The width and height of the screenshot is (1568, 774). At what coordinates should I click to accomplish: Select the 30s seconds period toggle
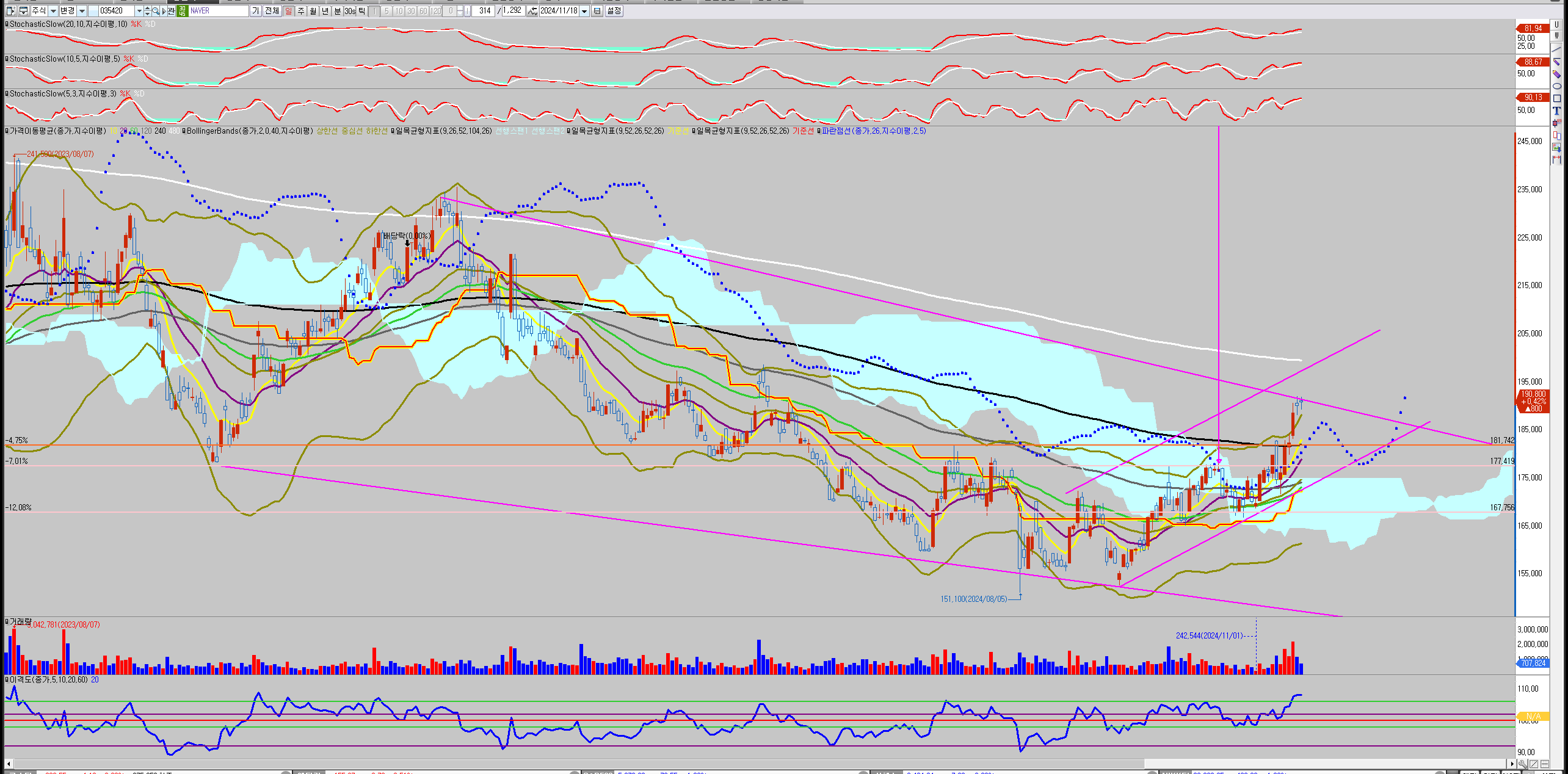pos(350,11)
